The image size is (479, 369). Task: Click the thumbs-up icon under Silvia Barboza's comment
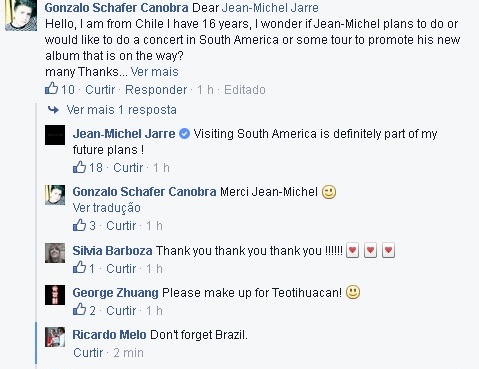80,268
